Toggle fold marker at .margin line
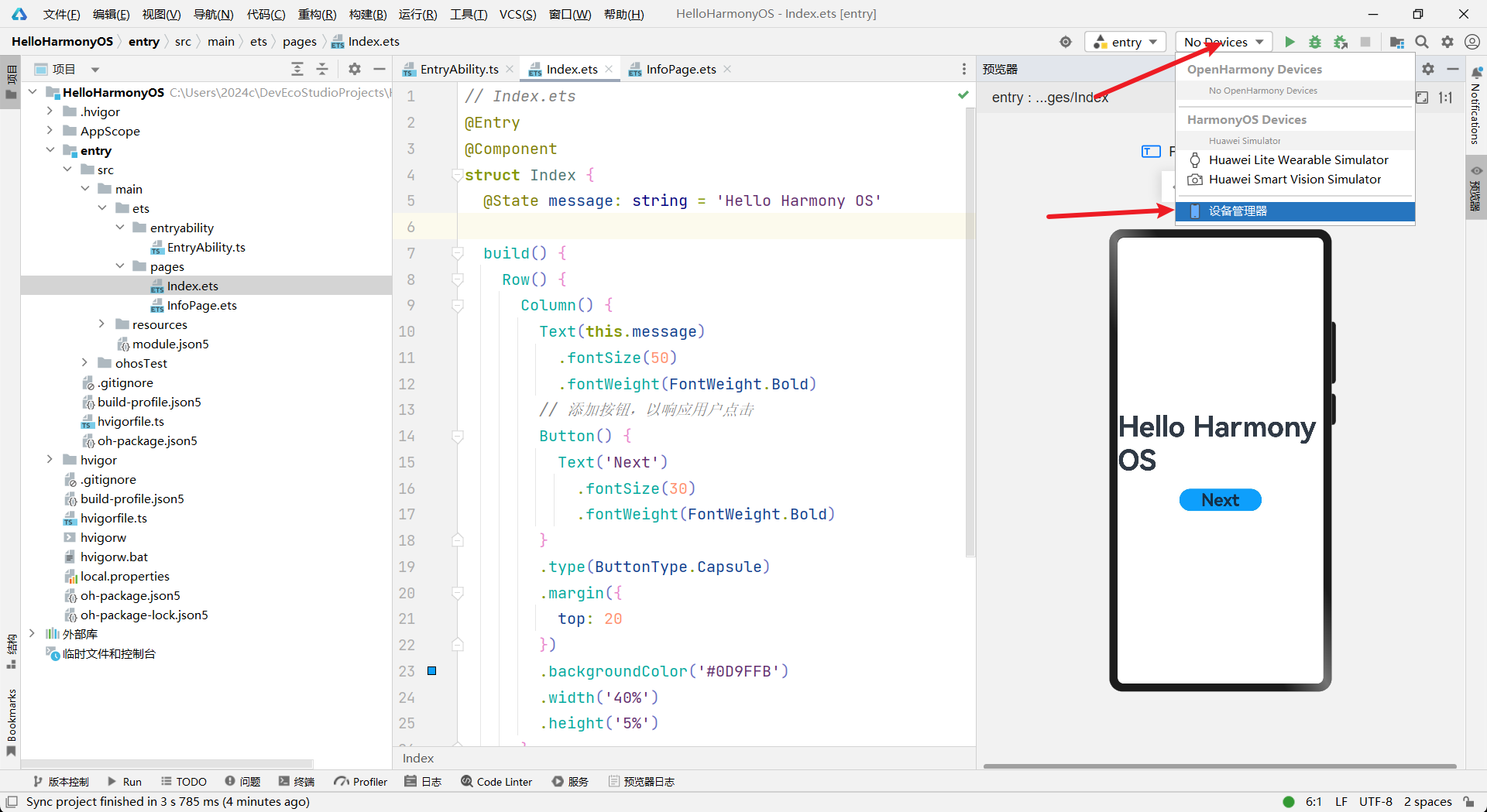The image size is (1487, 812). coord(457,593)
